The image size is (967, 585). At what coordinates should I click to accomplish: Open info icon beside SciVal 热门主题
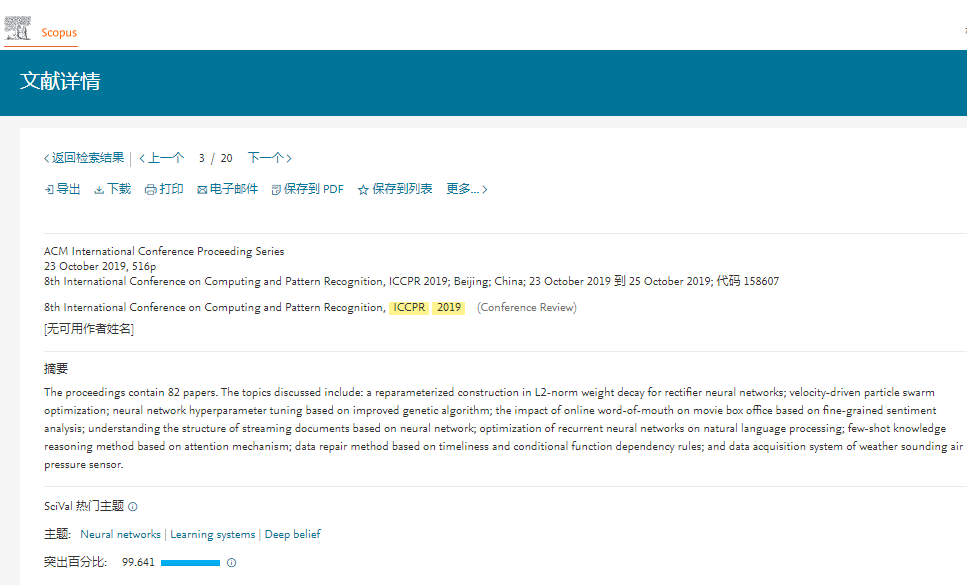point(133,507)
